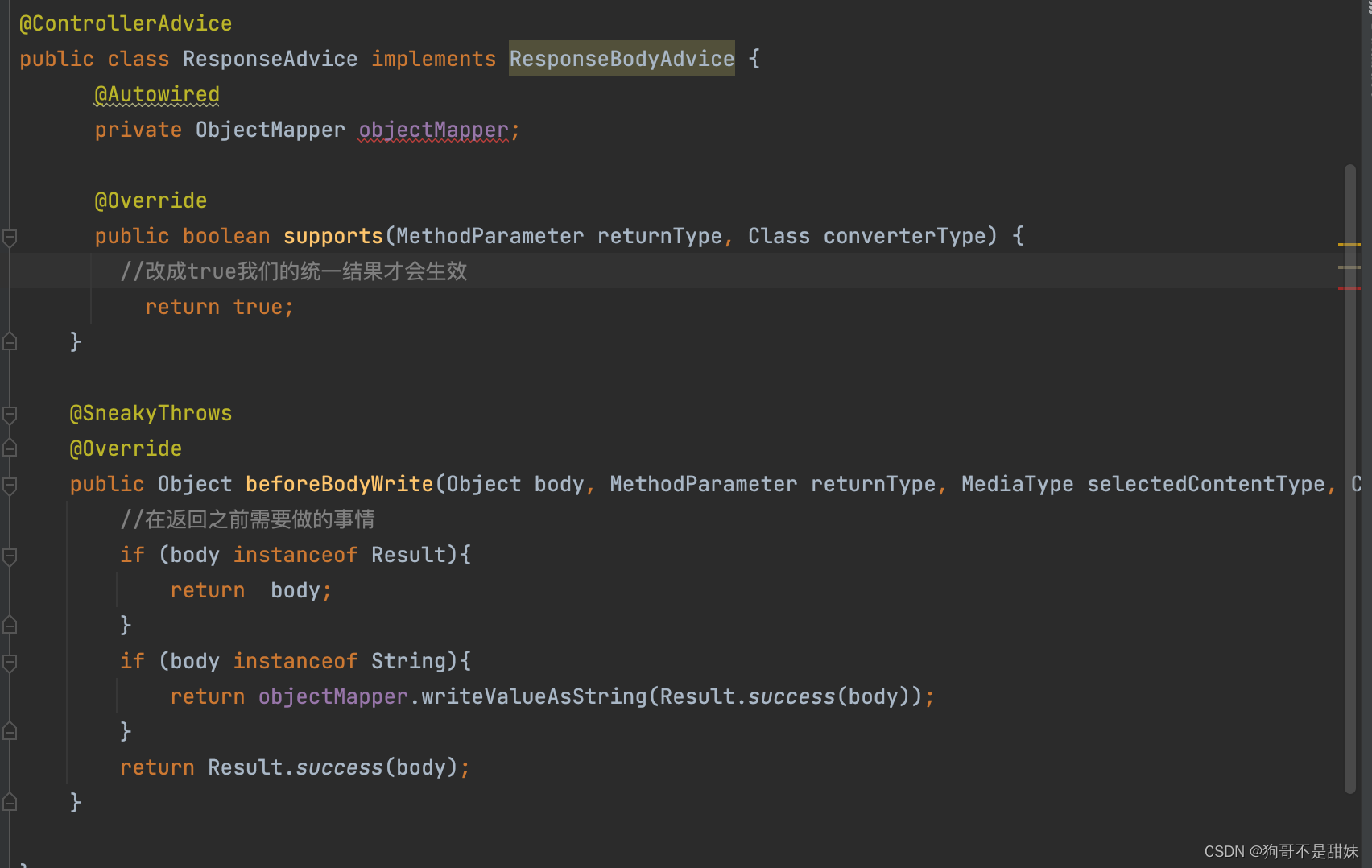The image size is (1372, 868).
Task: Click the underlined @Autowired annotation
Action: tap(157, 94)
